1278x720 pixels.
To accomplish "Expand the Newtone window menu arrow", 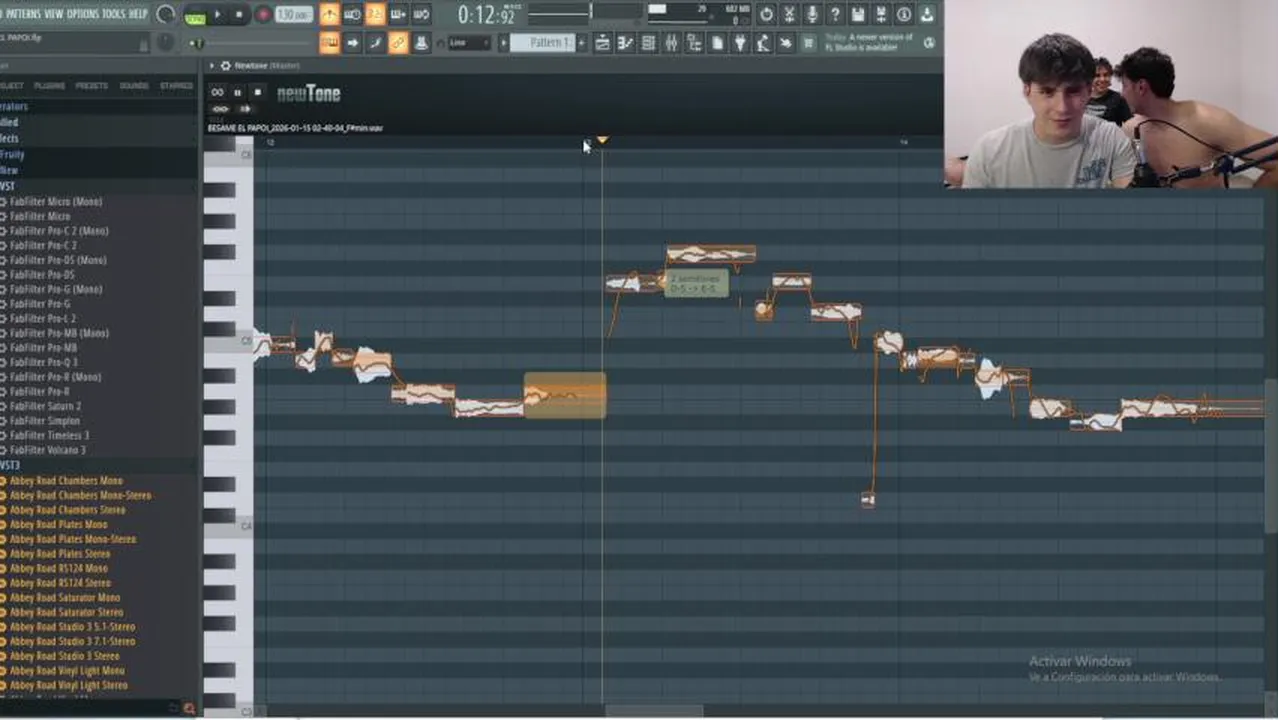I will [212, 66].
